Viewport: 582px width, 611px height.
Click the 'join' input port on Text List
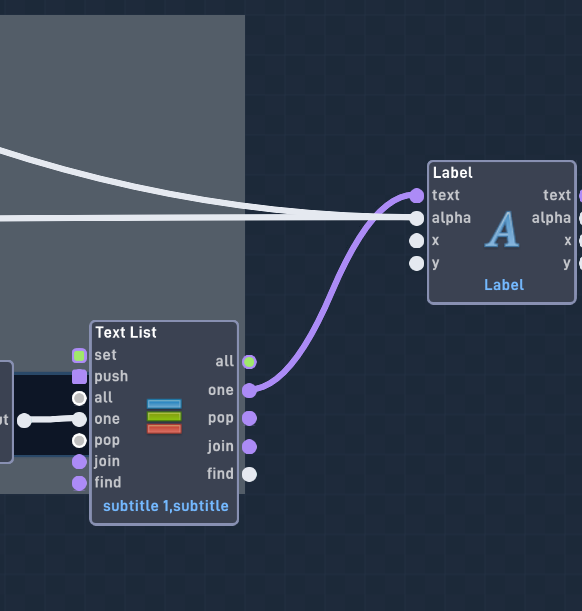[79, 462]
